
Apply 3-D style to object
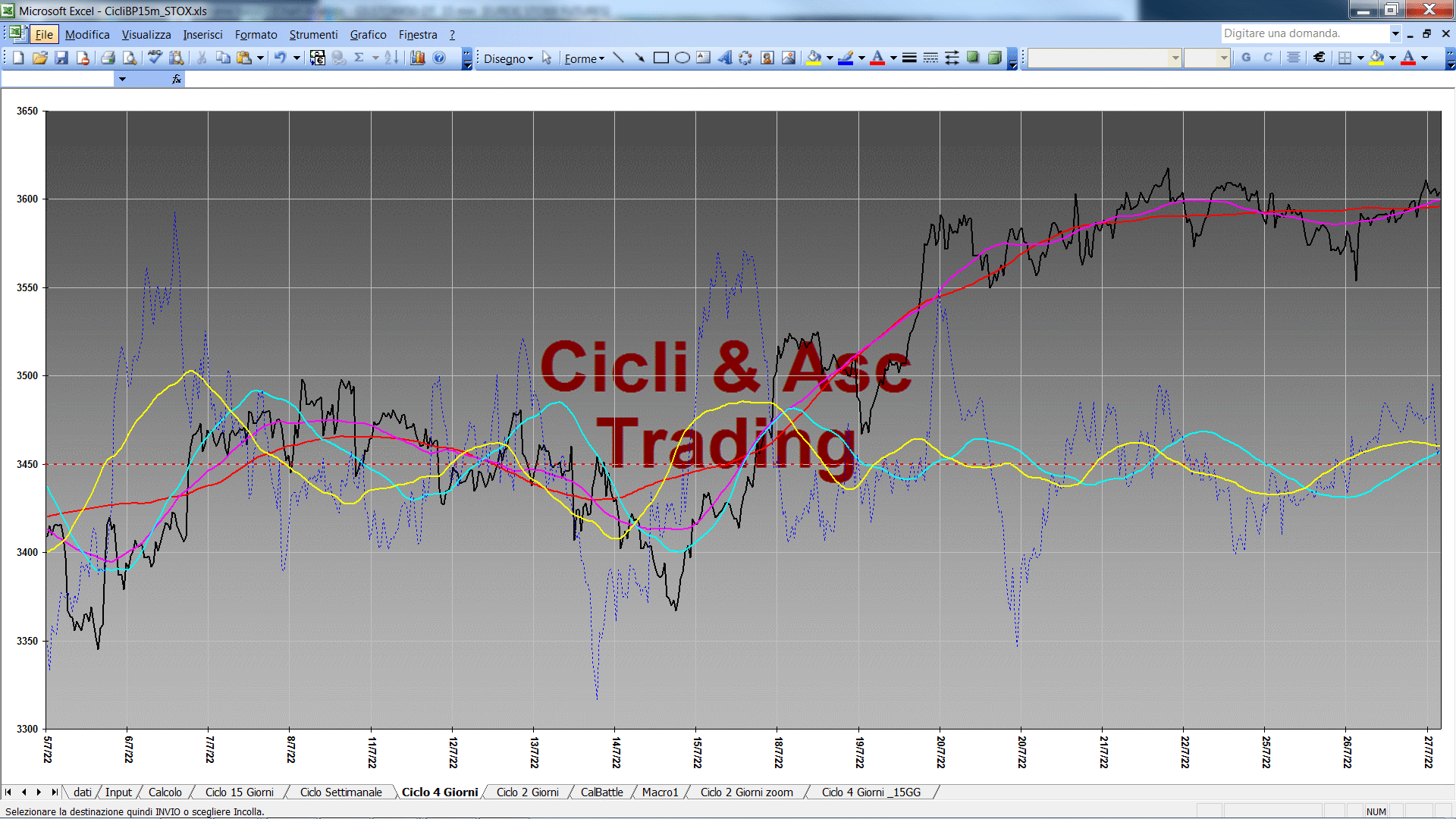tap(994, 58)
